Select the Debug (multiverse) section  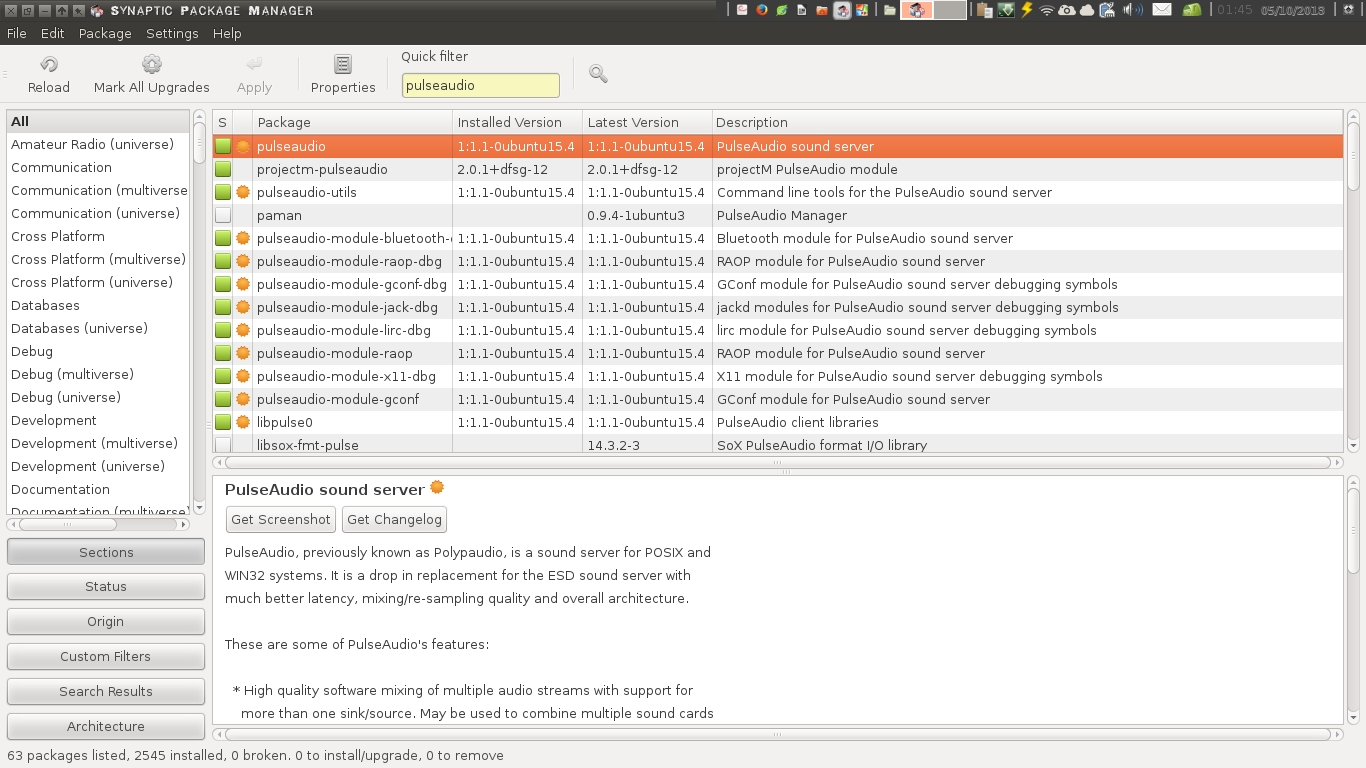coord(98,374)
